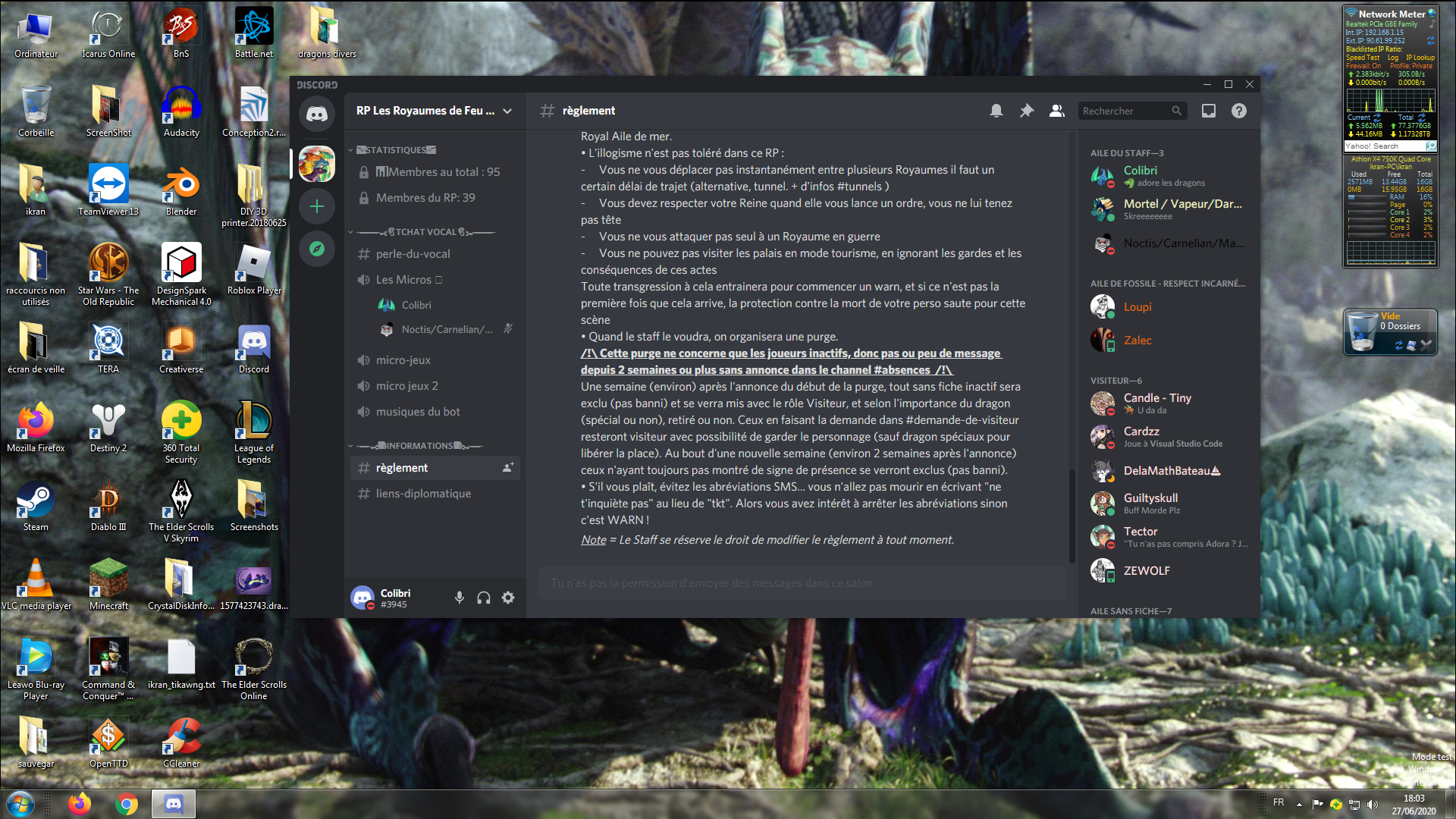Viewport: 1456px width, 819px height.
Task: Open Discord home direct messages icon
Action: 317,115
